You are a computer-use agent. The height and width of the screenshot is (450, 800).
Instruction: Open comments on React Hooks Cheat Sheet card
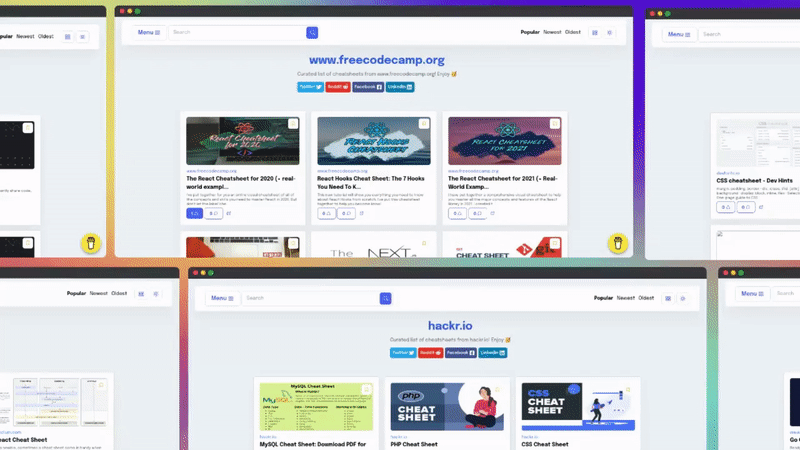(x=346, y=213)
